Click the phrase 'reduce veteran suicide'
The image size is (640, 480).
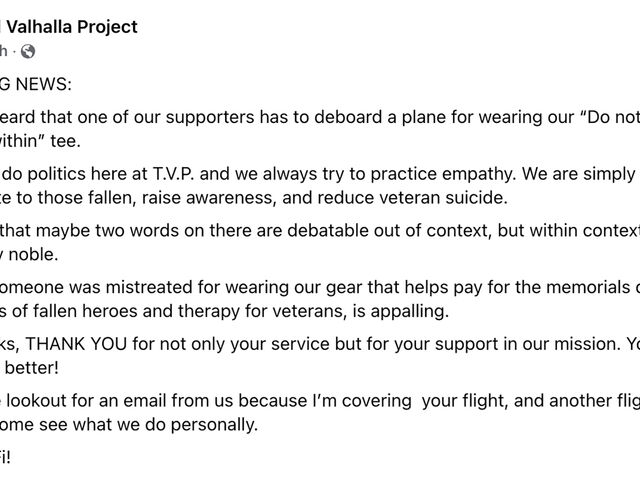pos(412,198)
